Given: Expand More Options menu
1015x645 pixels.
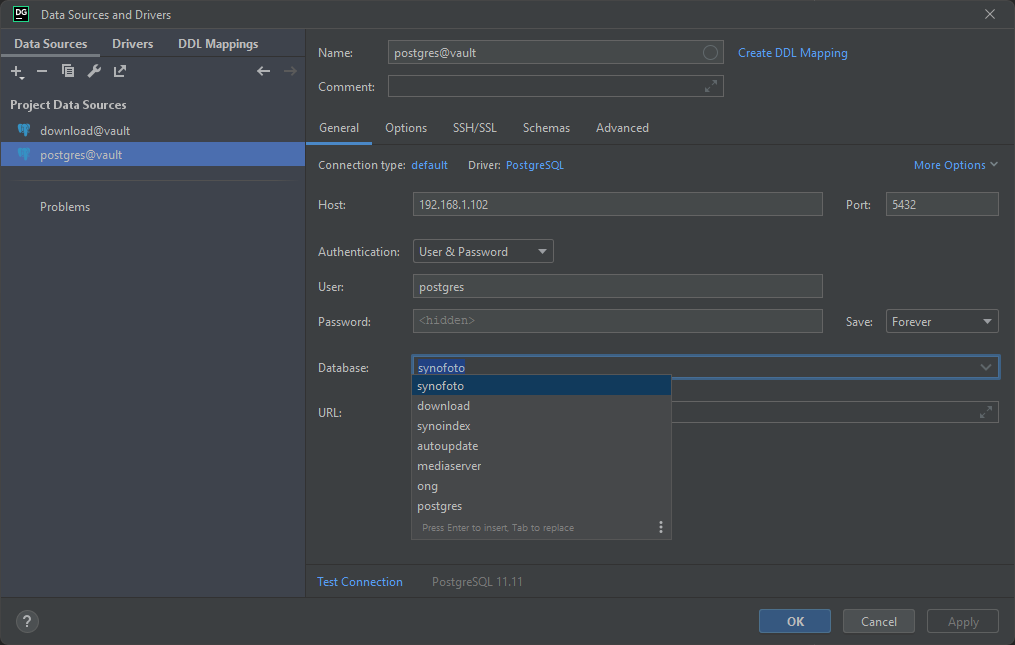Looking at the screenshot, I should tap(955, 165).
